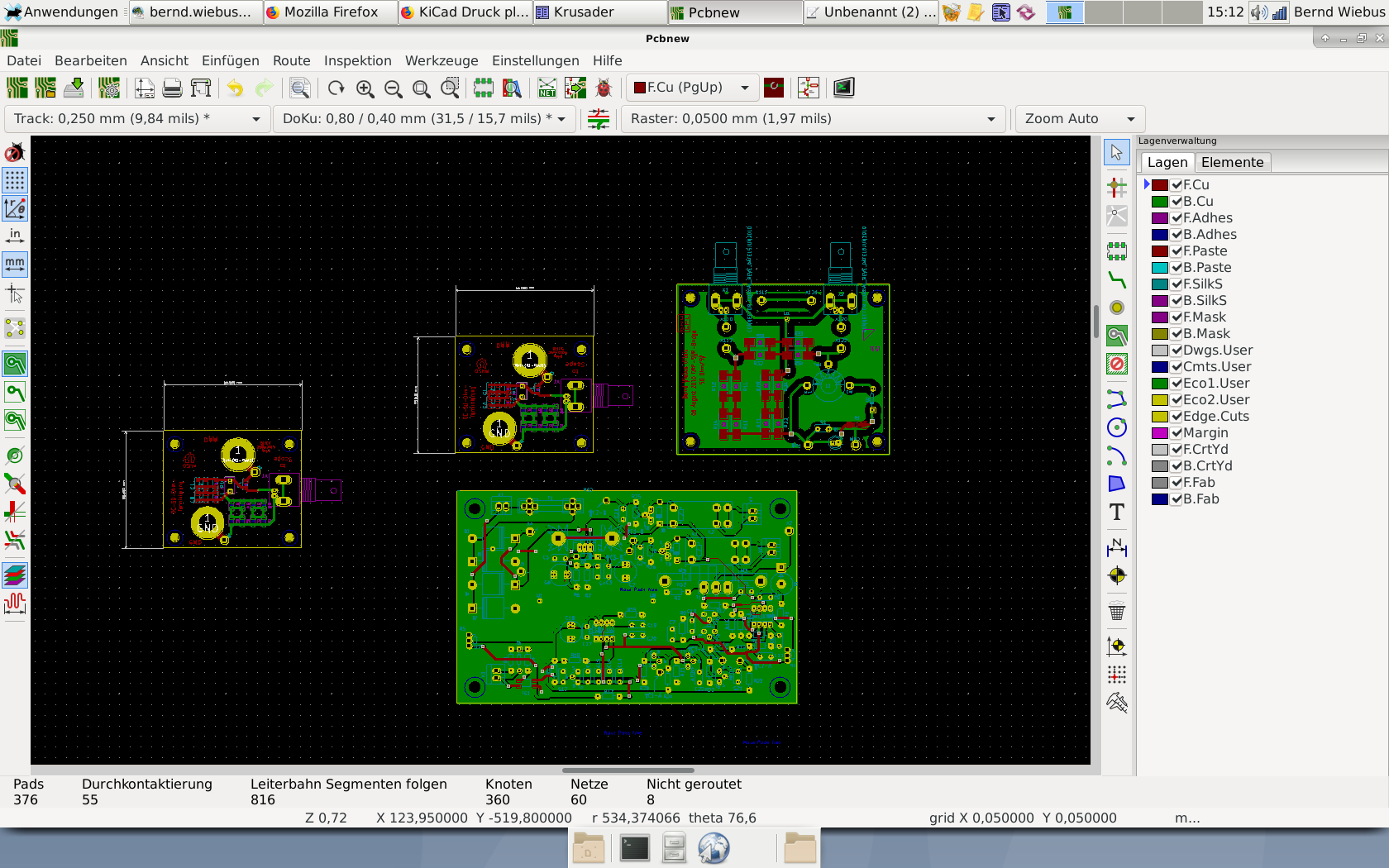This screenshot has height=868, width=1389.
Task: Uncheck the B.Cu layer visibility
Action: [x=1177, y=202]
